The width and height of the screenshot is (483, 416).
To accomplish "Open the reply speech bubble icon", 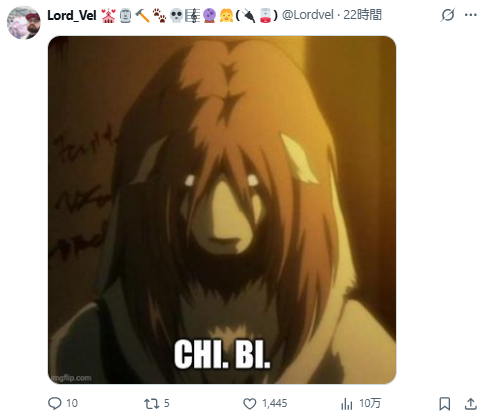I will [x=55, y=403].
